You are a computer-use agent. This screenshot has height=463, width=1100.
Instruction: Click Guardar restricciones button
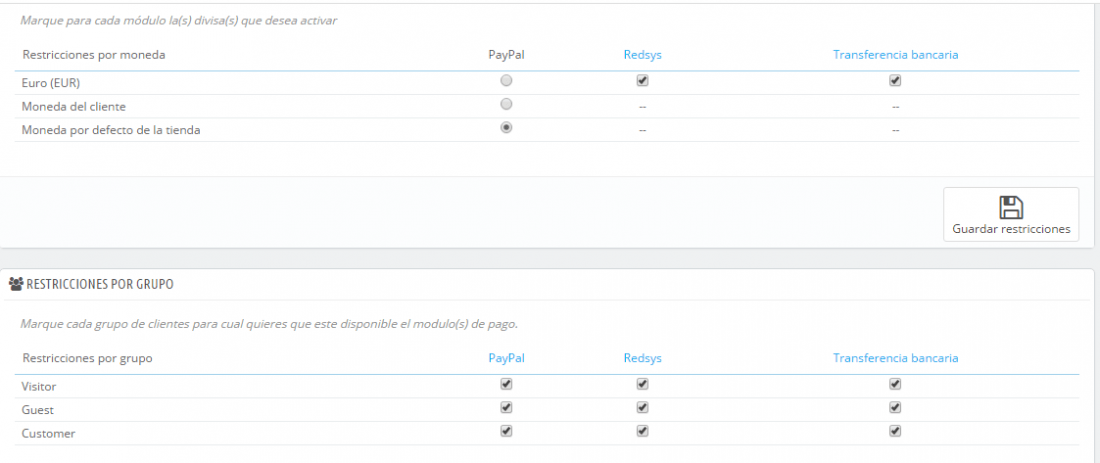pyautogui.click(x=1011, y=214)
